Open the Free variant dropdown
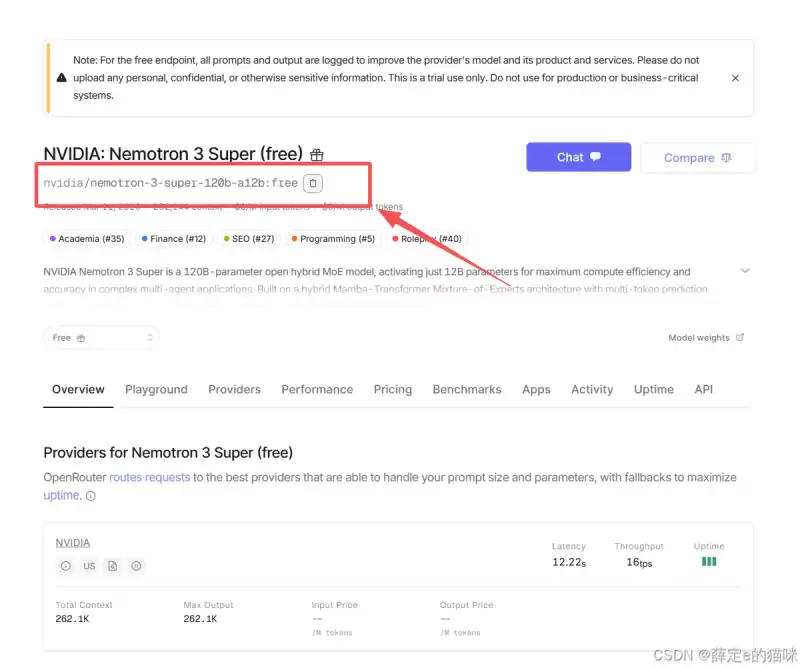 [101, 338]
